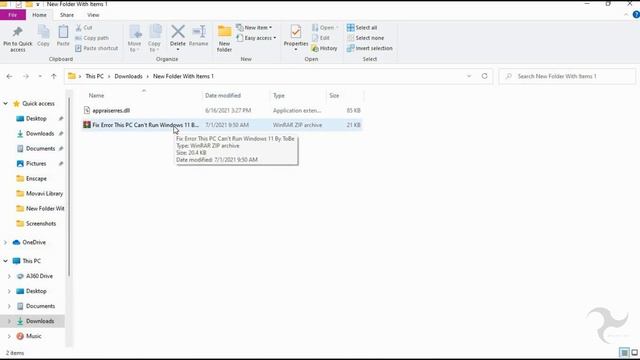Click Select none
Viewport: 640px width, 360px height.
click(x=365, y=38)
